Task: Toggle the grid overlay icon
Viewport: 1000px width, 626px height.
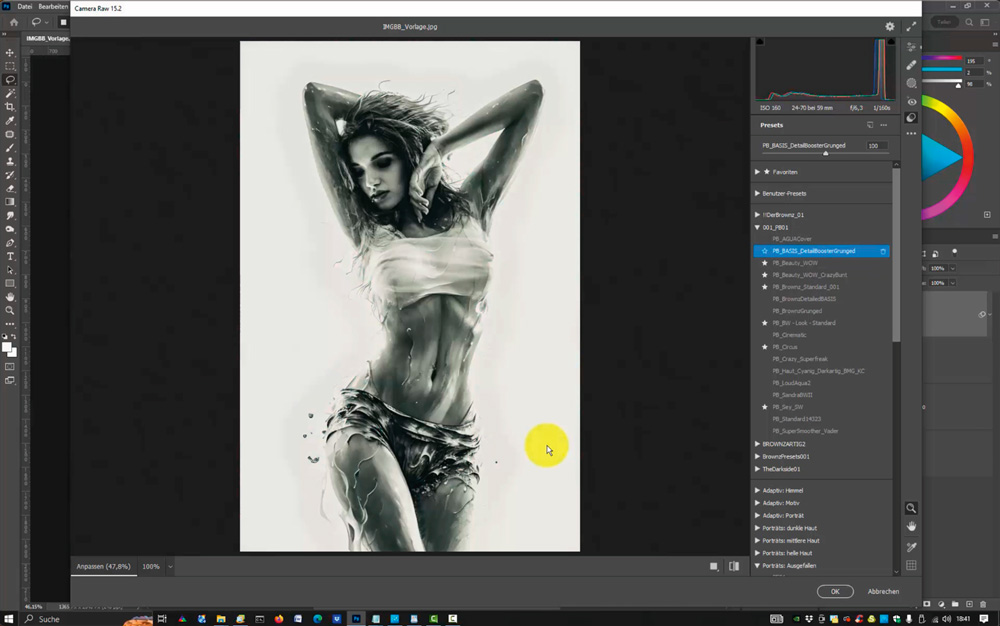Action: click(x=911, y=566)
